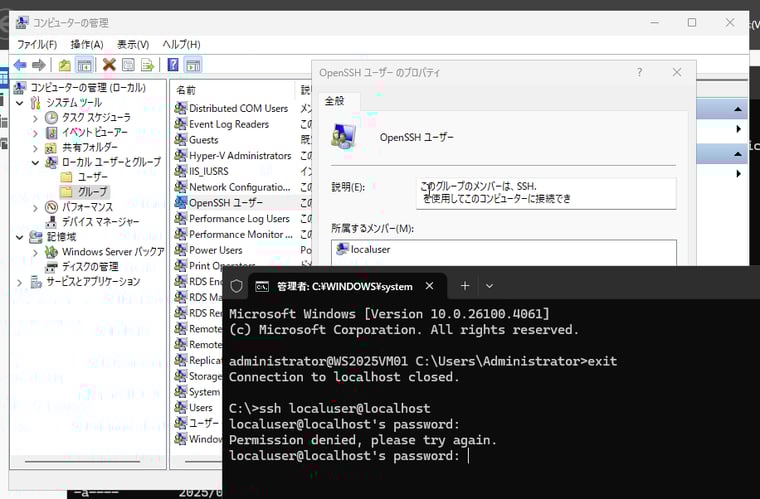Select the Guests group row

pyautogui.click(x=204, y=140)
